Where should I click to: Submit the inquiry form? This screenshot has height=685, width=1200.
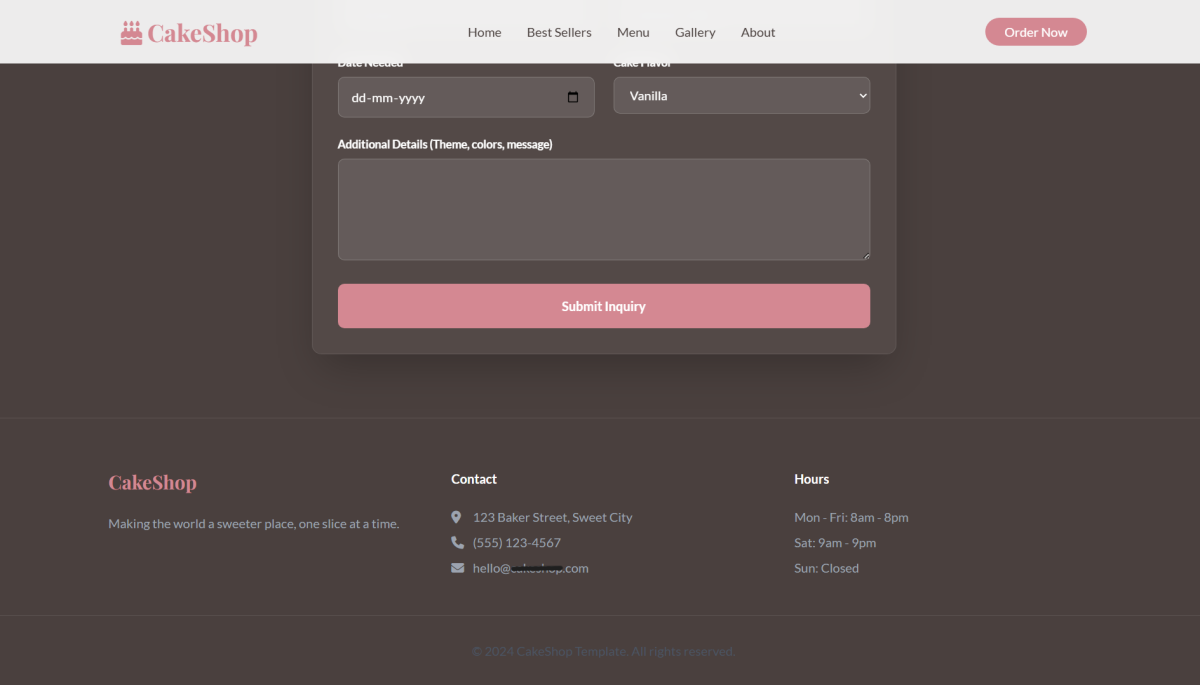(603, 306)
